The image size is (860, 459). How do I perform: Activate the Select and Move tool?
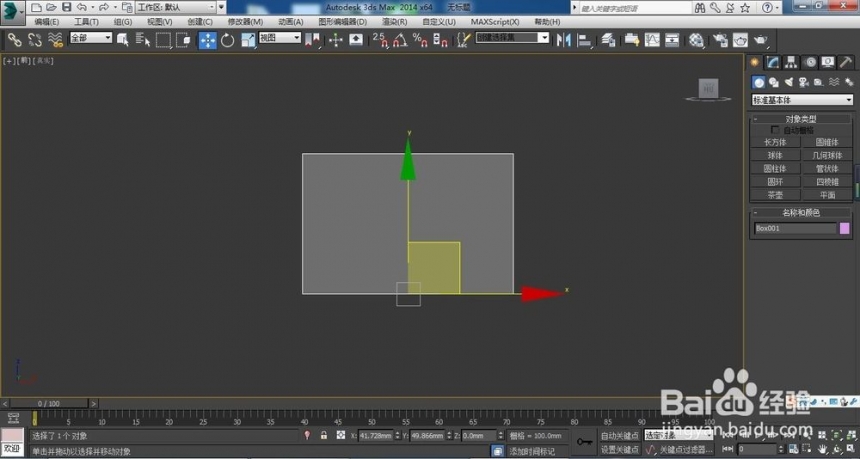click(207, 40)
